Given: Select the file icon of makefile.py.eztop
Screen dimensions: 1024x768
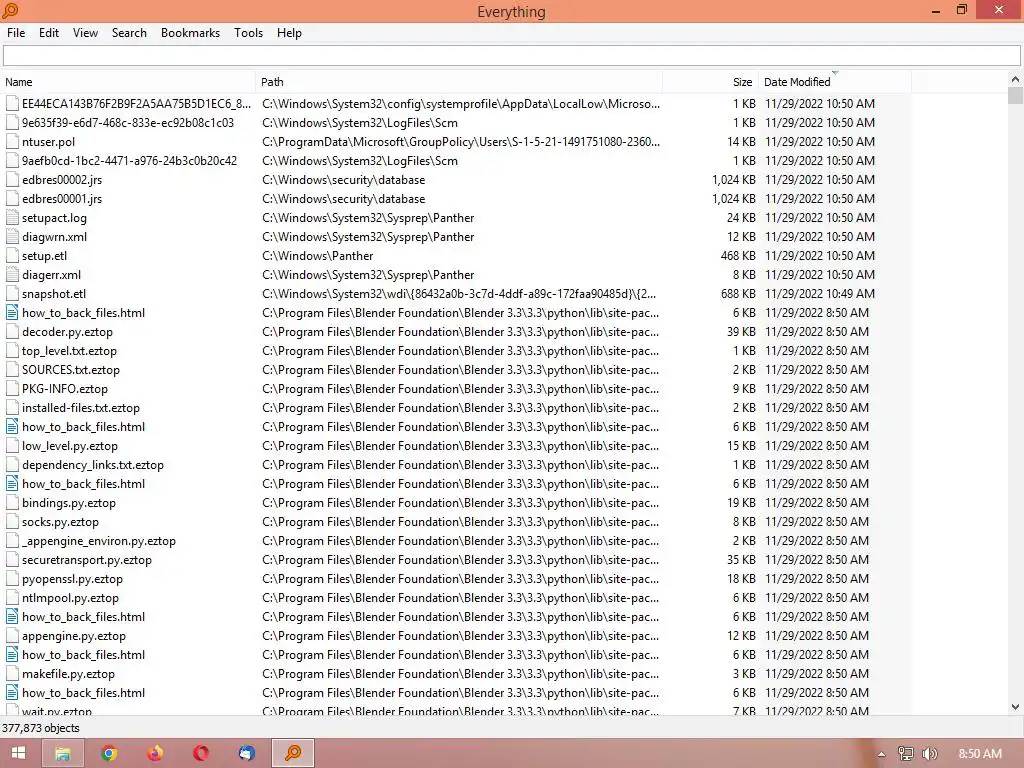Looking at the screenshot, I should pyautogui.click(x=12, y=673).
